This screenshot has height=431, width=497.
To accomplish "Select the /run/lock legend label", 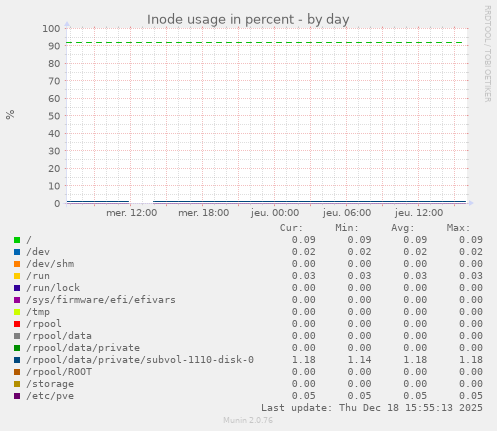I will coord(53,288).
